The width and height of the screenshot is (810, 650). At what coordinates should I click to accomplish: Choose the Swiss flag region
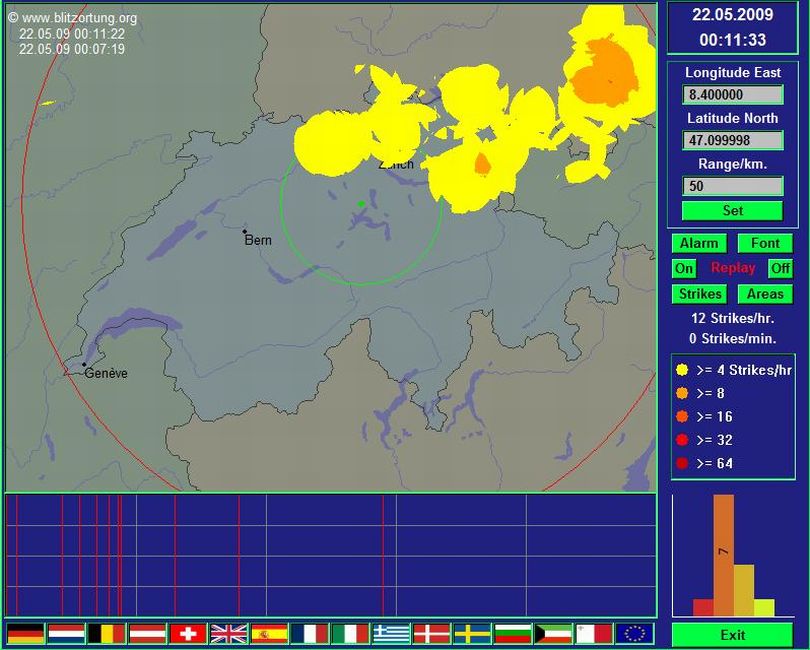[188, 633]
